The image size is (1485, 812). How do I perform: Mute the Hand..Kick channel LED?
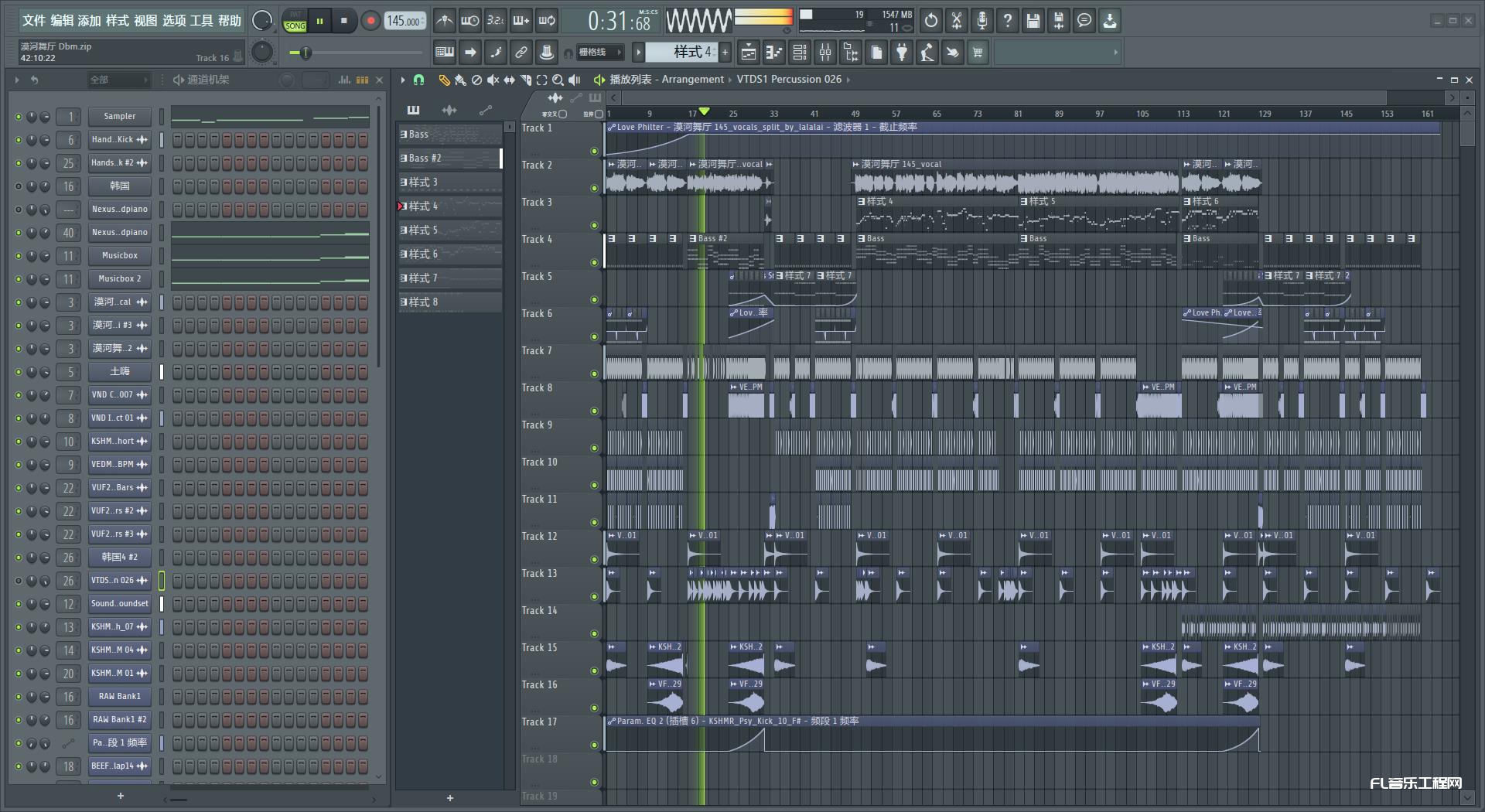click(19, 140)
